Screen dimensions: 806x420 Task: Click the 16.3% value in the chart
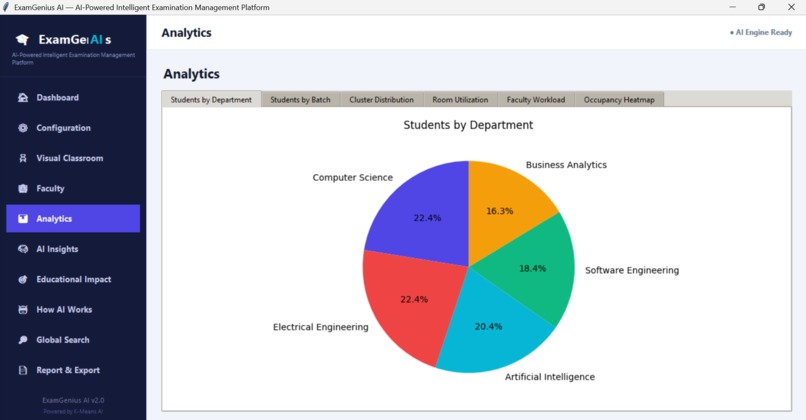500,211
